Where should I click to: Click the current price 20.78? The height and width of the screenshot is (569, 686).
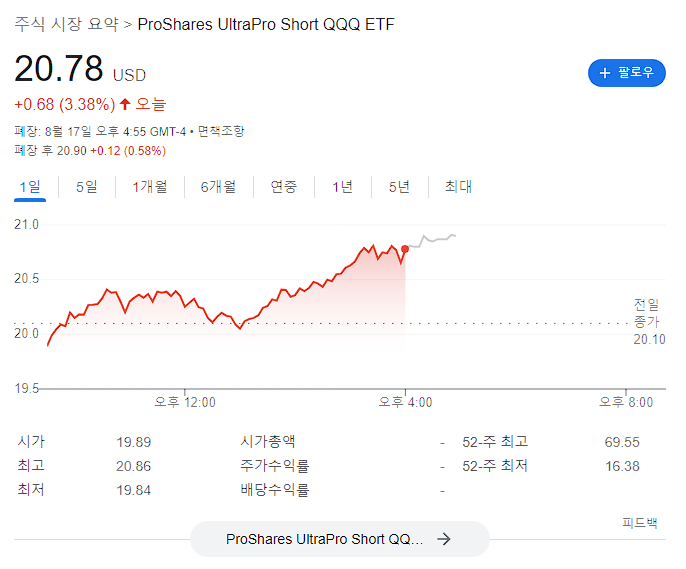(x=59, y=69)
